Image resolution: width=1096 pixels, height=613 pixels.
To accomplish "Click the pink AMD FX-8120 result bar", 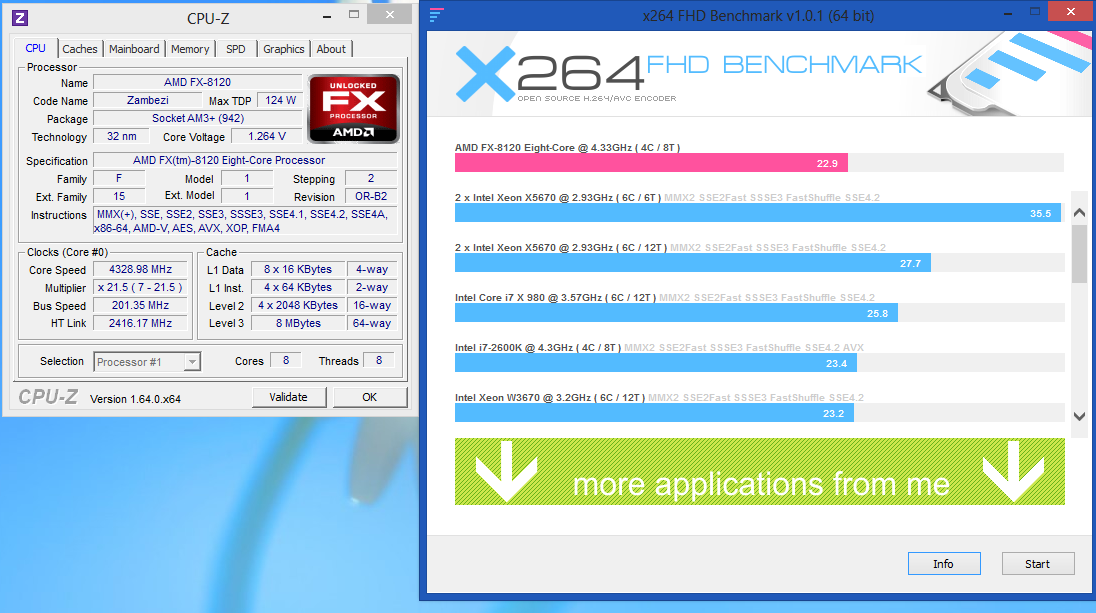I will 651,163.
